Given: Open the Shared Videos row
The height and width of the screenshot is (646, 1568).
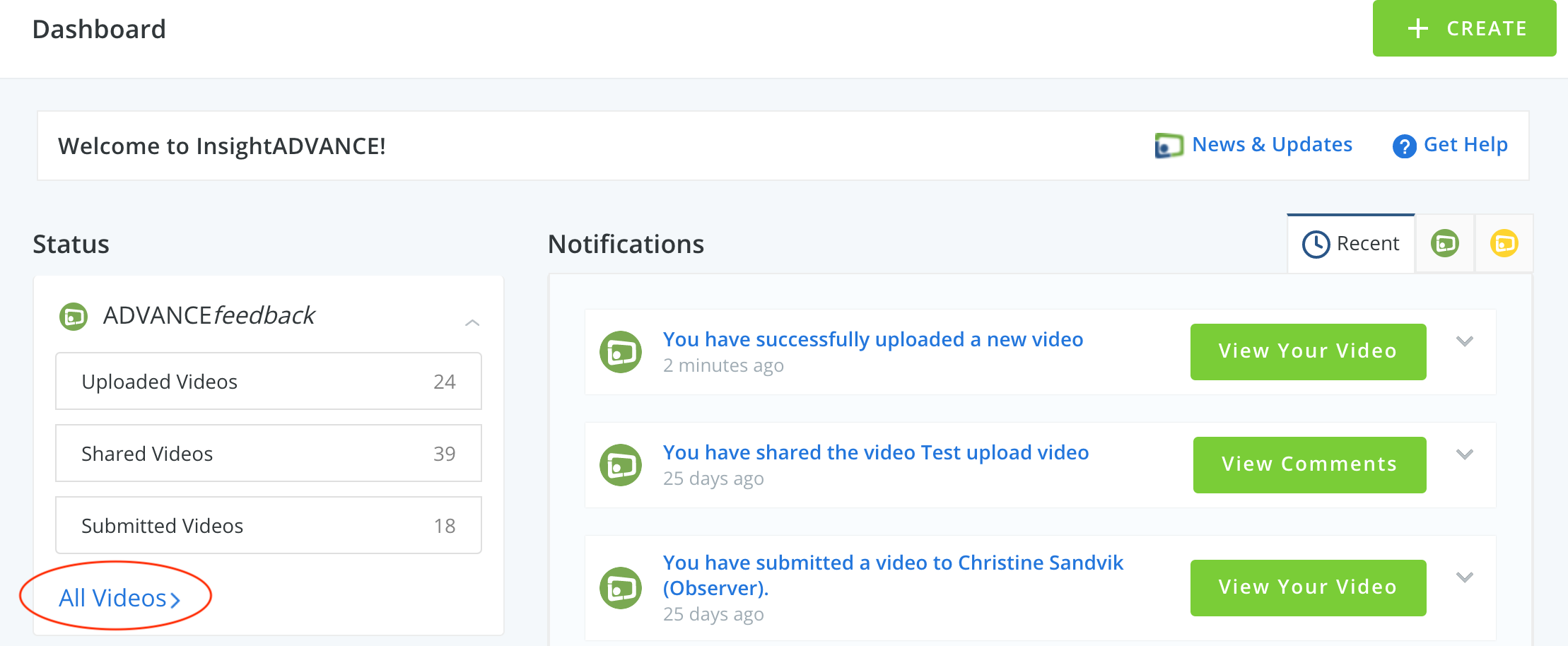Looking at the screenshot, I should pos(269,454).
